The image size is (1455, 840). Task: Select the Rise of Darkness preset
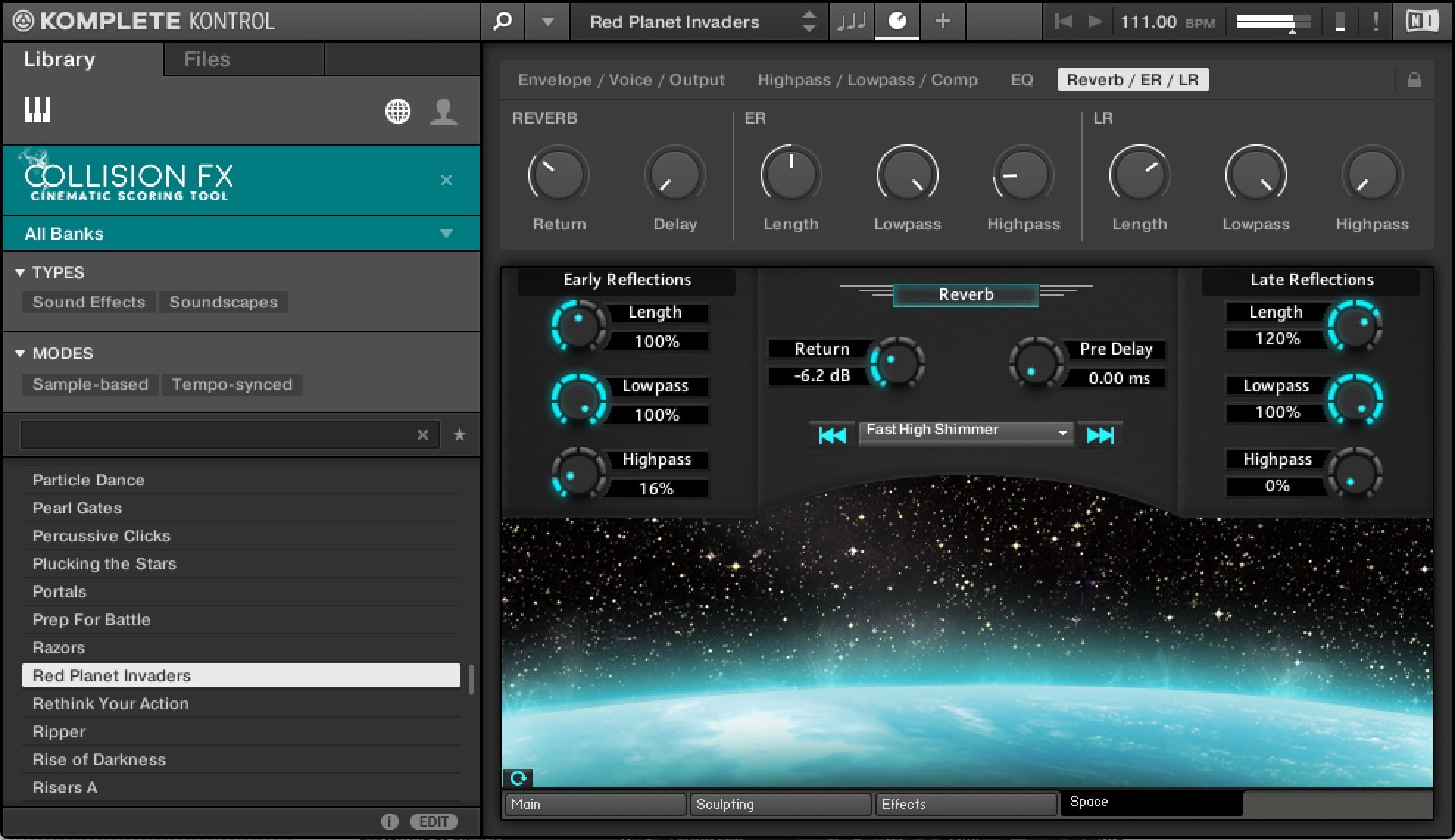(241, 759)
